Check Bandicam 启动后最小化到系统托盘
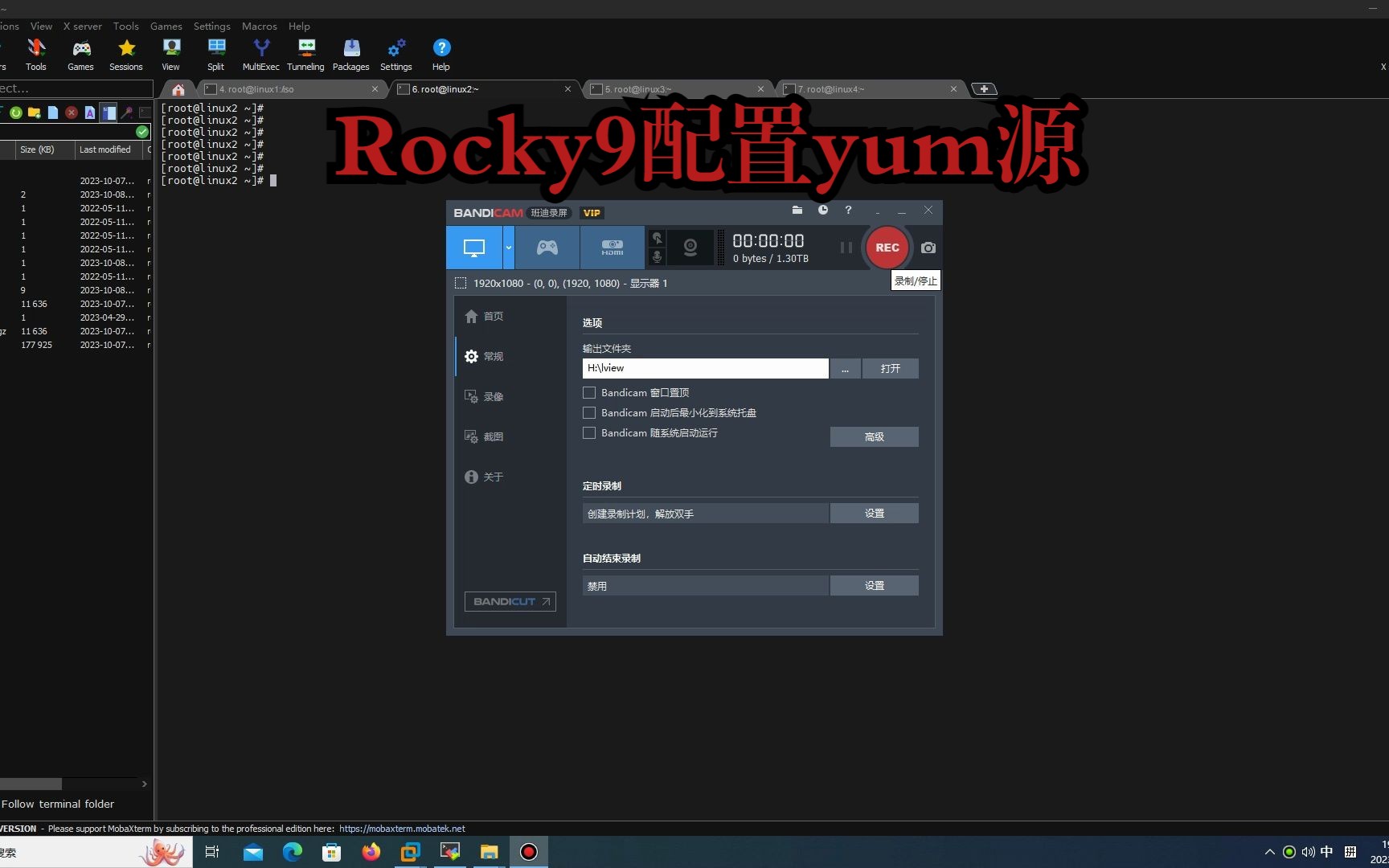 (x=588, y=412)
